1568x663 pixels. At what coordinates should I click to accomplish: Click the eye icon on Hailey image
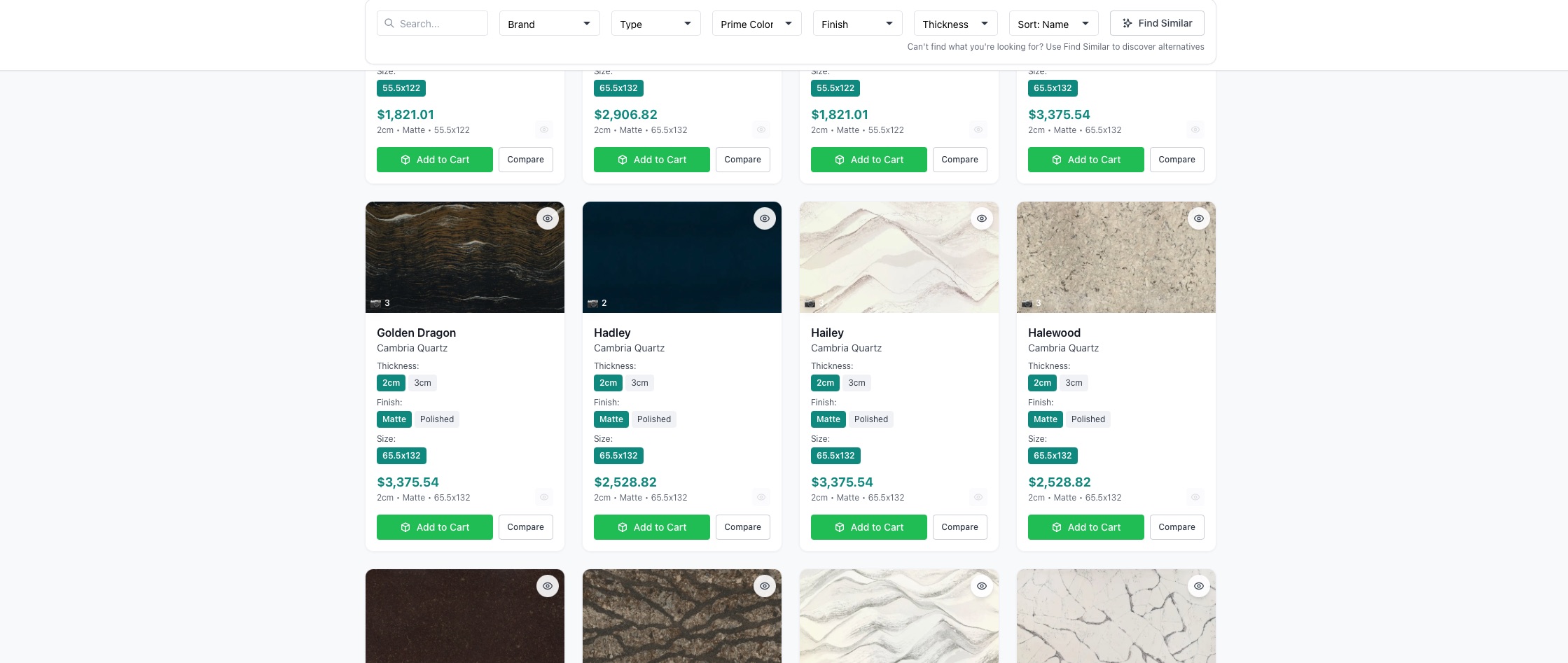[982, 218]
